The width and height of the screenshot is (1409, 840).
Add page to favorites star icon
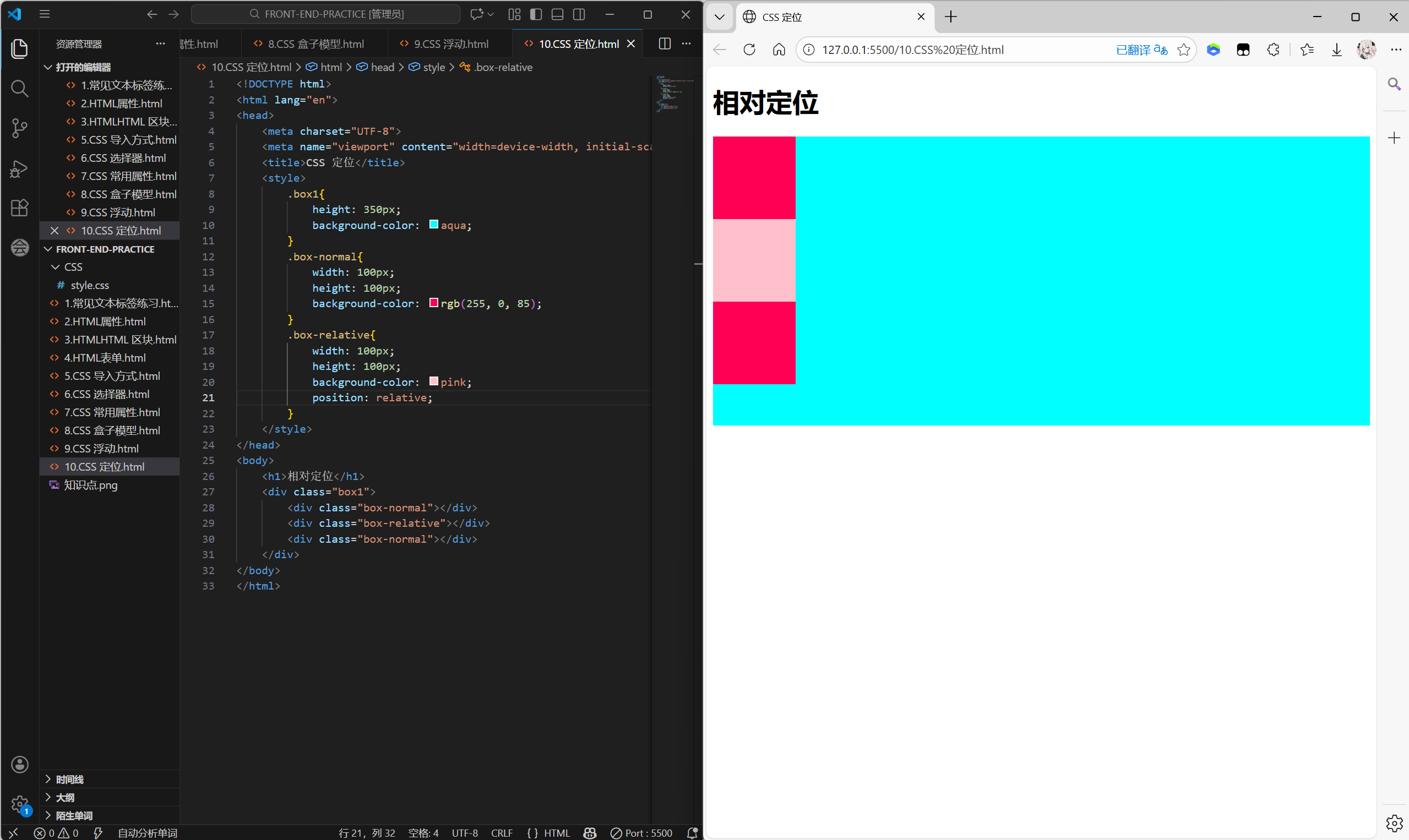coord(1183,50)
